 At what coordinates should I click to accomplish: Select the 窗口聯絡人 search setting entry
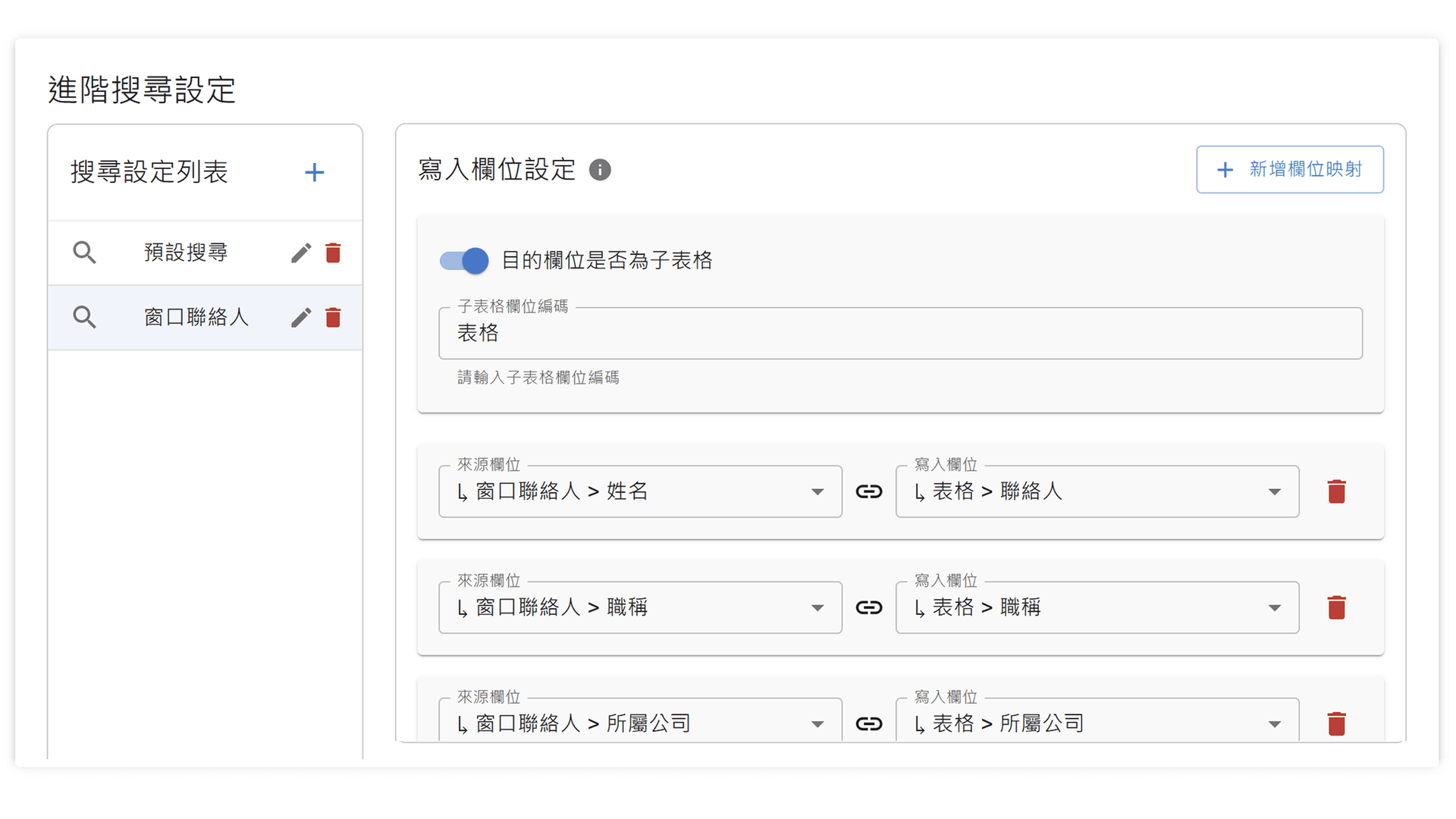pos(196,317)
